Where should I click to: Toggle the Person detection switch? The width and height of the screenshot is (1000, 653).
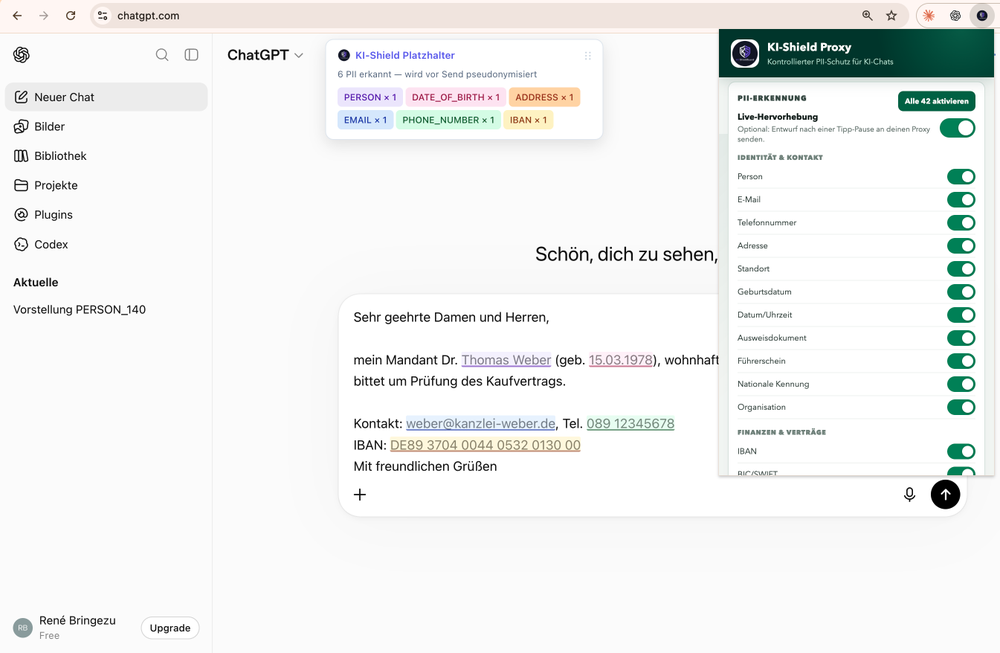pos(961,177)
